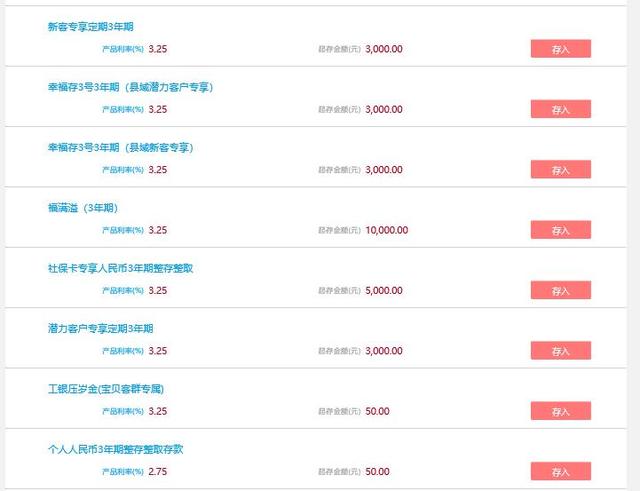Open the 福满溢（3年期）product link

pos(83,208)
